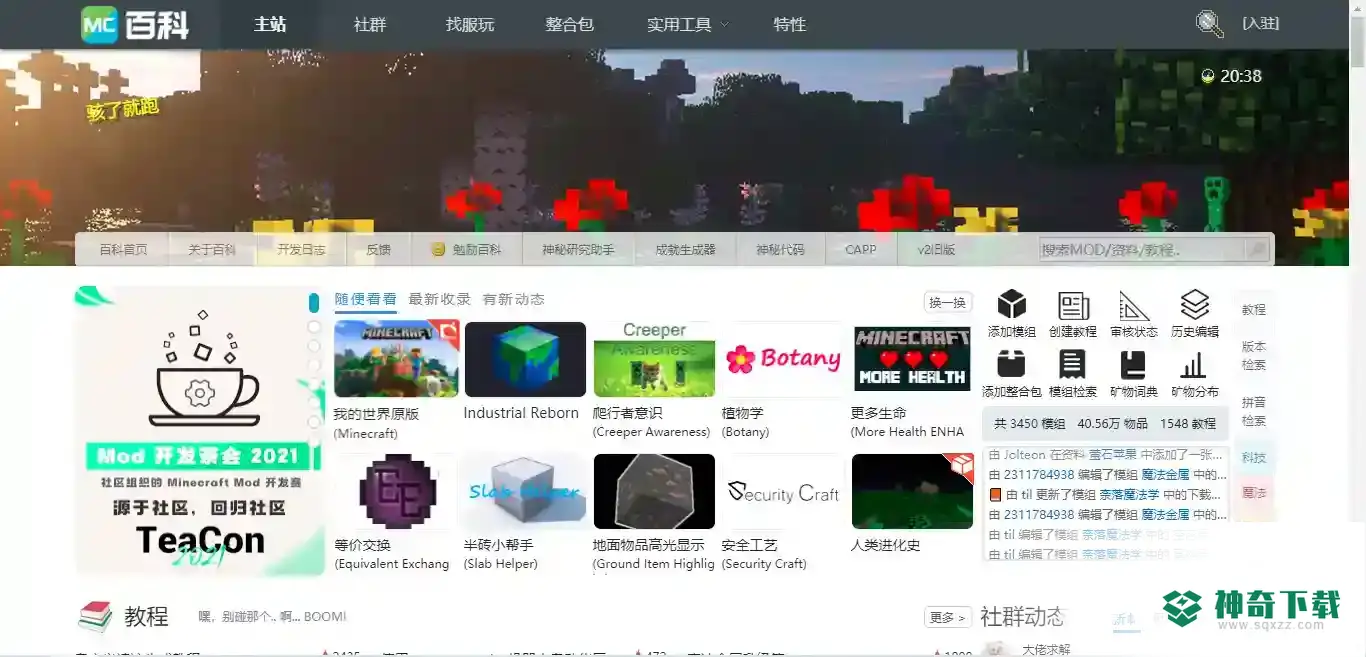Image resolution: width=1366 pixels, height=657 pixels.
Task: Click the right sidebar 拼音检索 shortcut
Action: point(1254,411)
